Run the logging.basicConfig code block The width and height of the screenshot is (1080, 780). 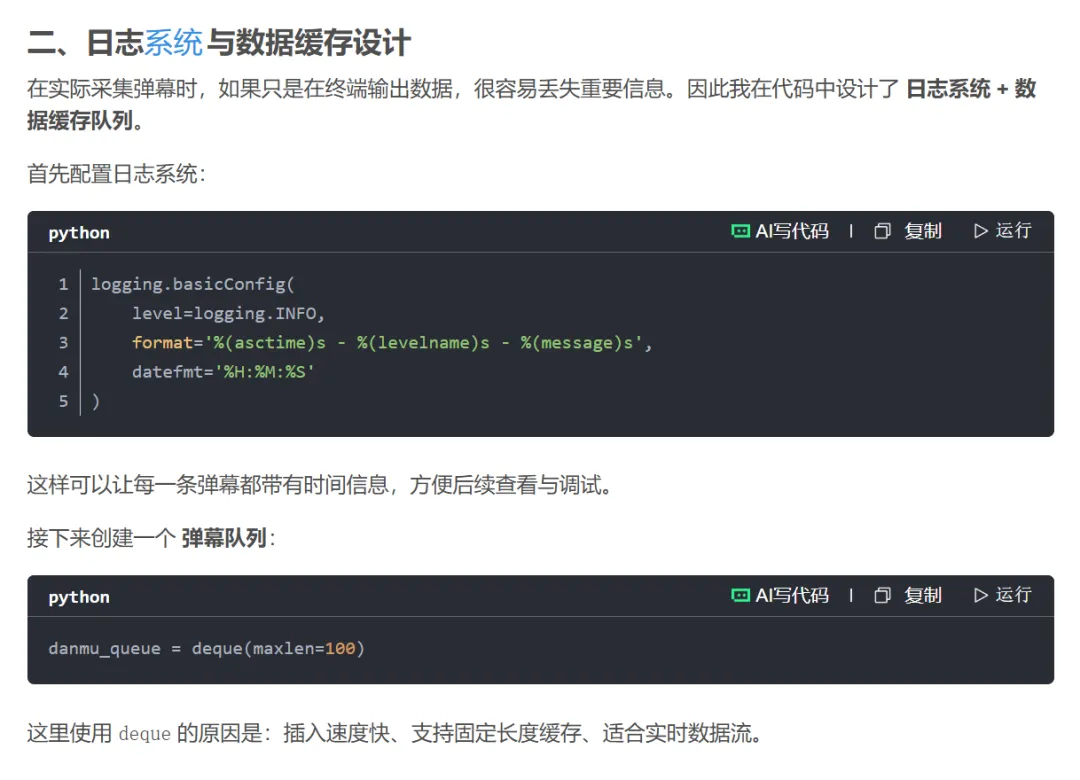point(1002,231)
